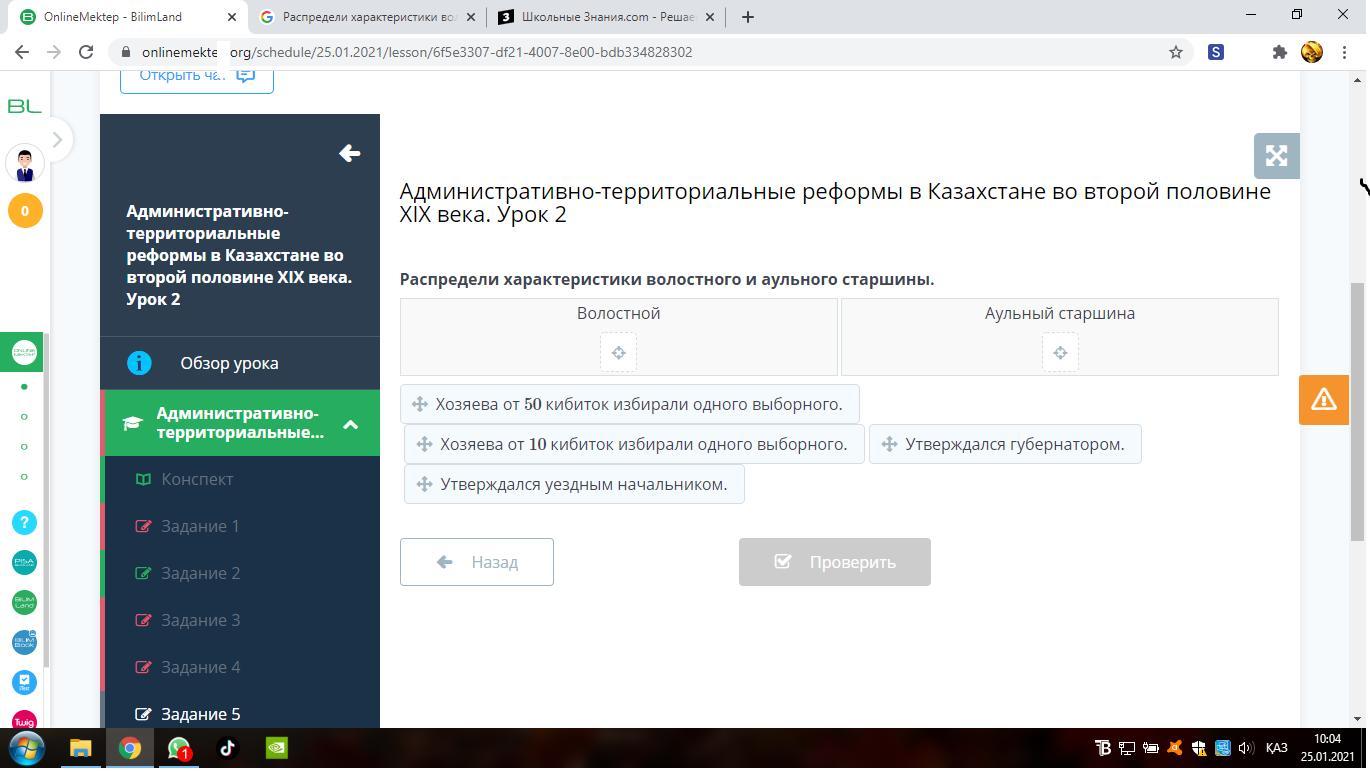The width and height of the screenshot is (1370, 772).
Task: Click the fullscreen expand arrows icon
Action: 1276,156
